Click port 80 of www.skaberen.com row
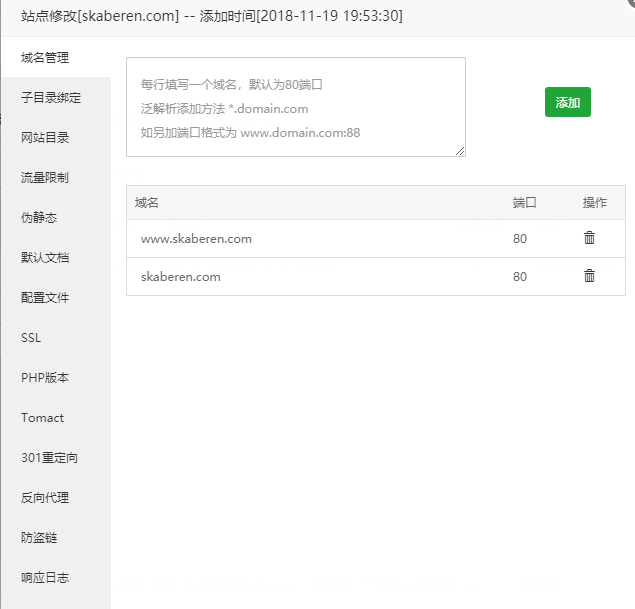635x609 pixels. pos(520,239)
